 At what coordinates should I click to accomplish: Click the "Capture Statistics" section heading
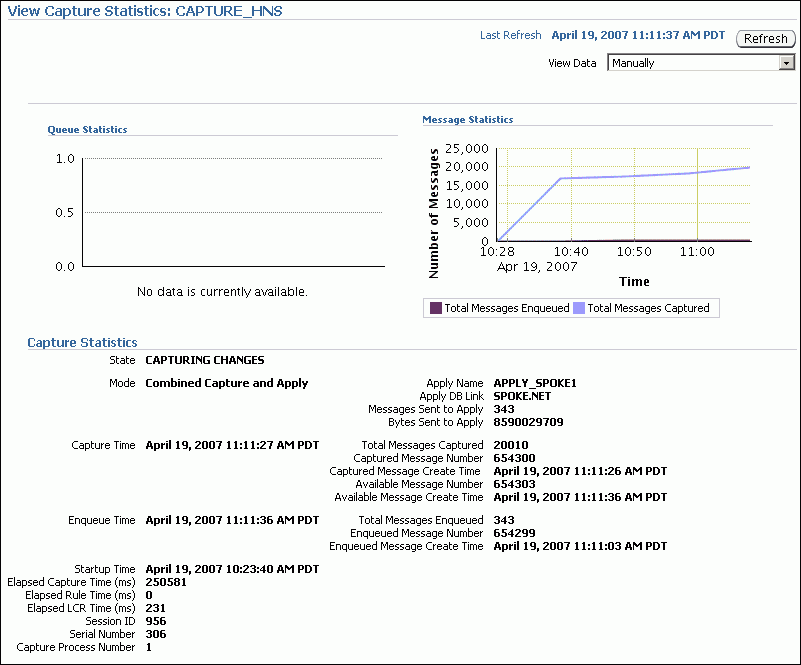[x=81, y=342]
